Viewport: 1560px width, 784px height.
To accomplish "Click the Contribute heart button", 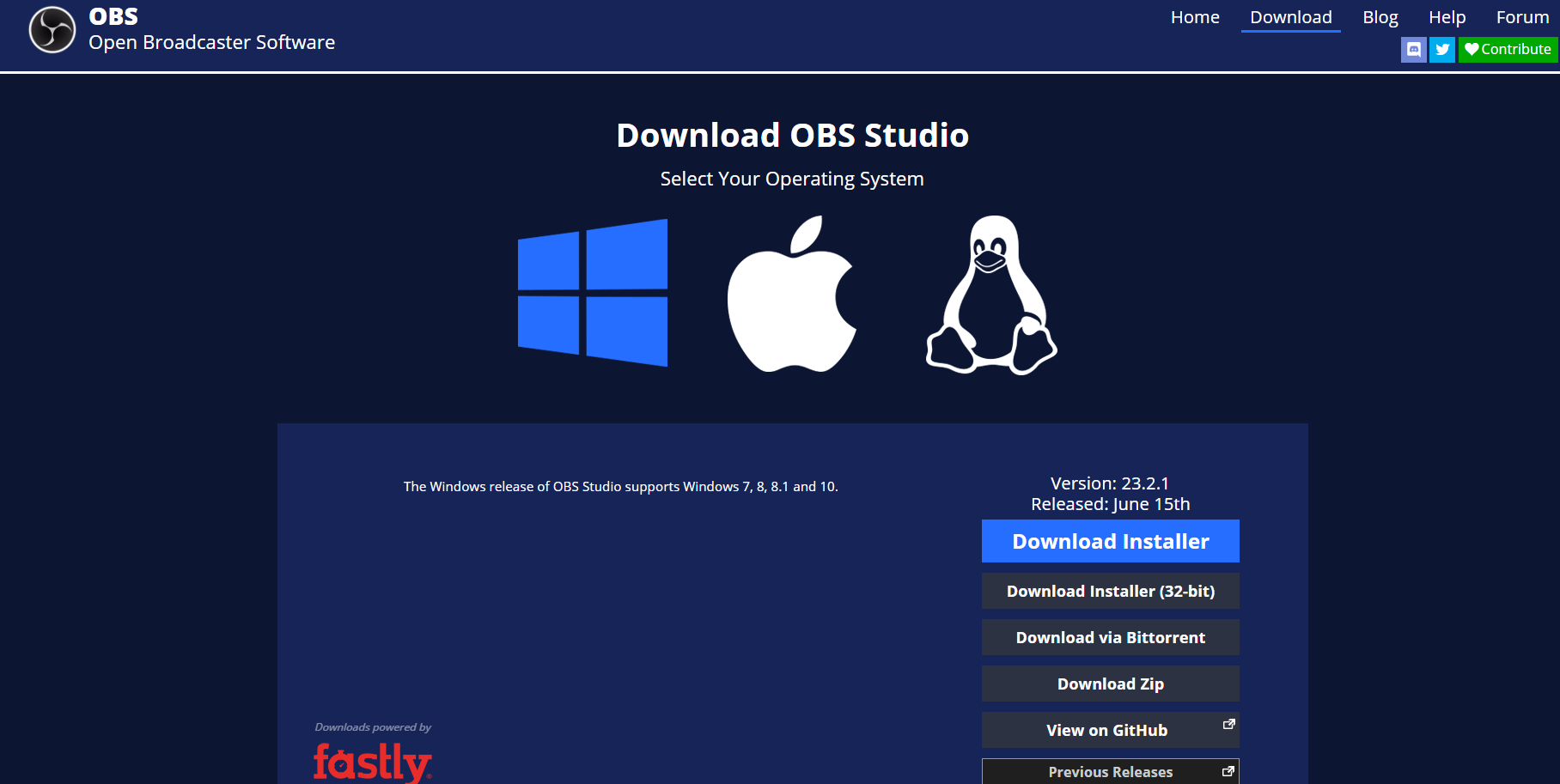I will click(x=1508, y=50).
